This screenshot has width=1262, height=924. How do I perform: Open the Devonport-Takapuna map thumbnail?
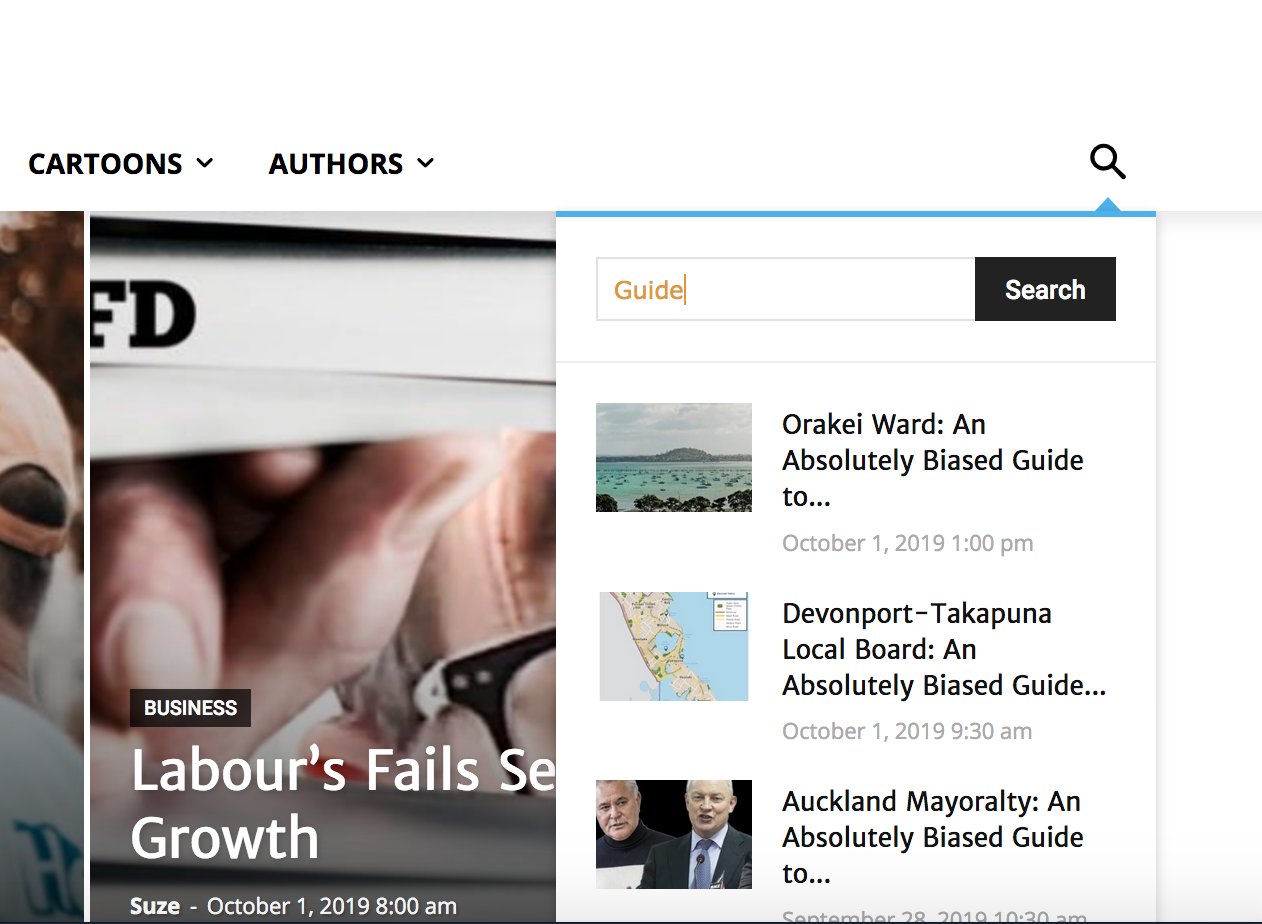pos(674,646)
